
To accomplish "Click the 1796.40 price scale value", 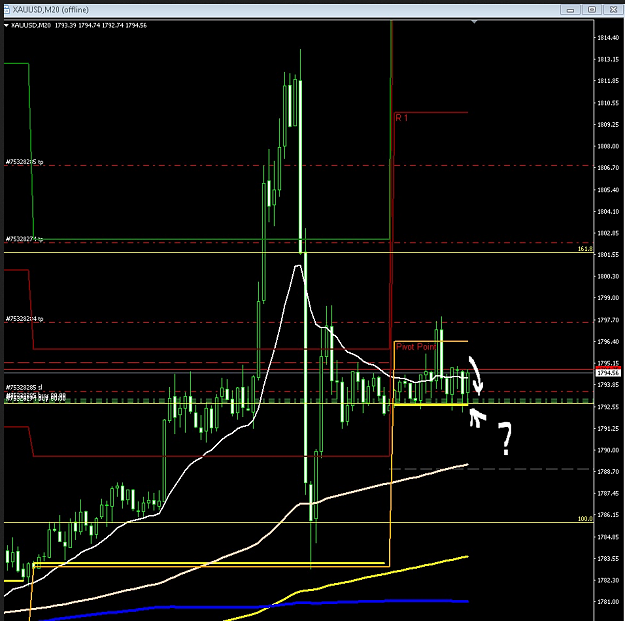I will 608,342.
